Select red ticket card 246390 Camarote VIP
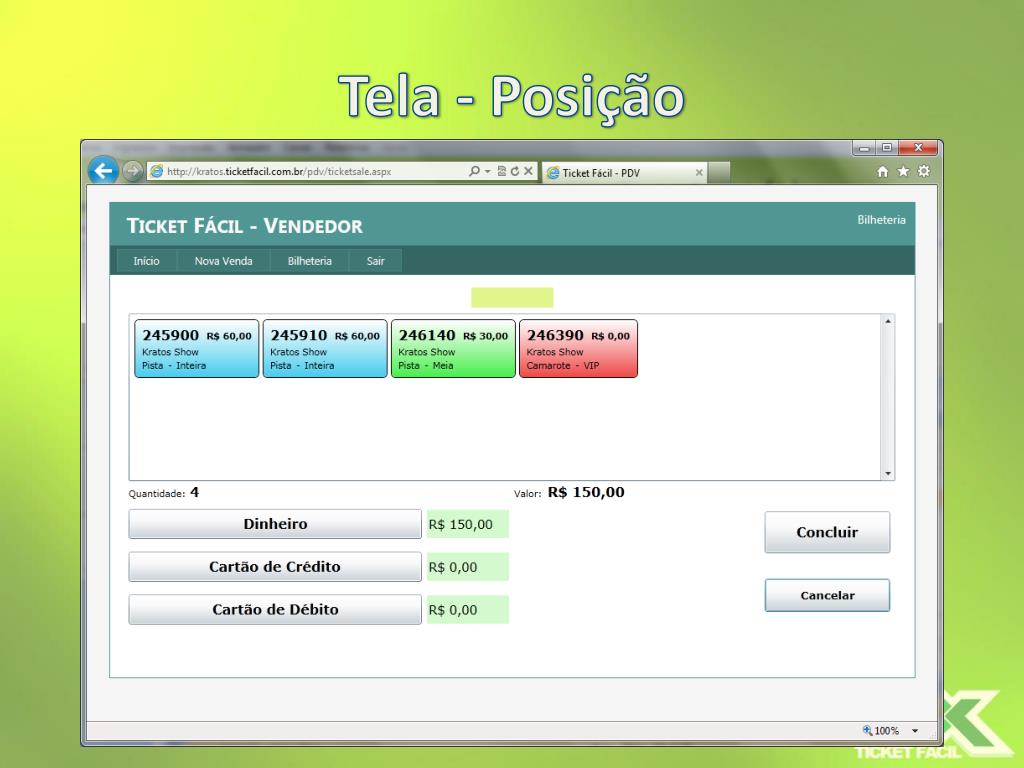This screenshot has width=1024, height=768. coord(578,349)
